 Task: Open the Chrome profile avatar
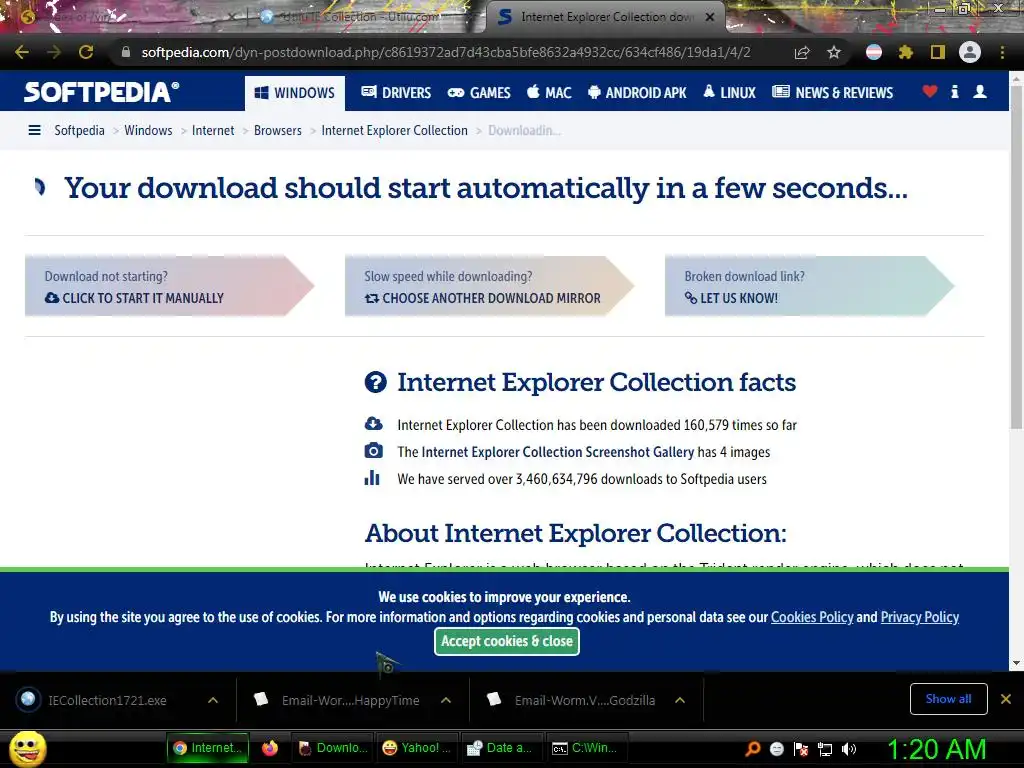coord(970,52)
